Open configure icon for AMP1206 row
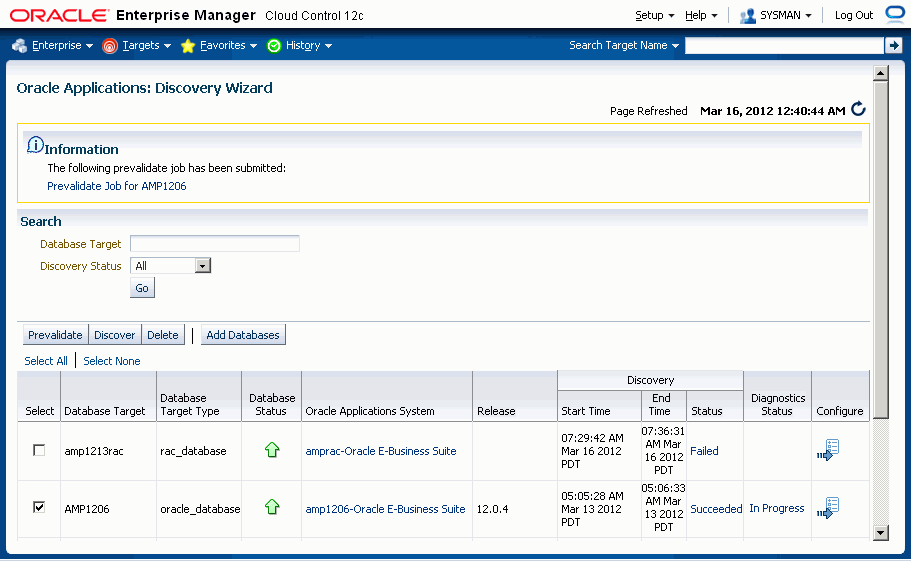The height and width of the screenshot is (561, 911). [x=828, y=508]
